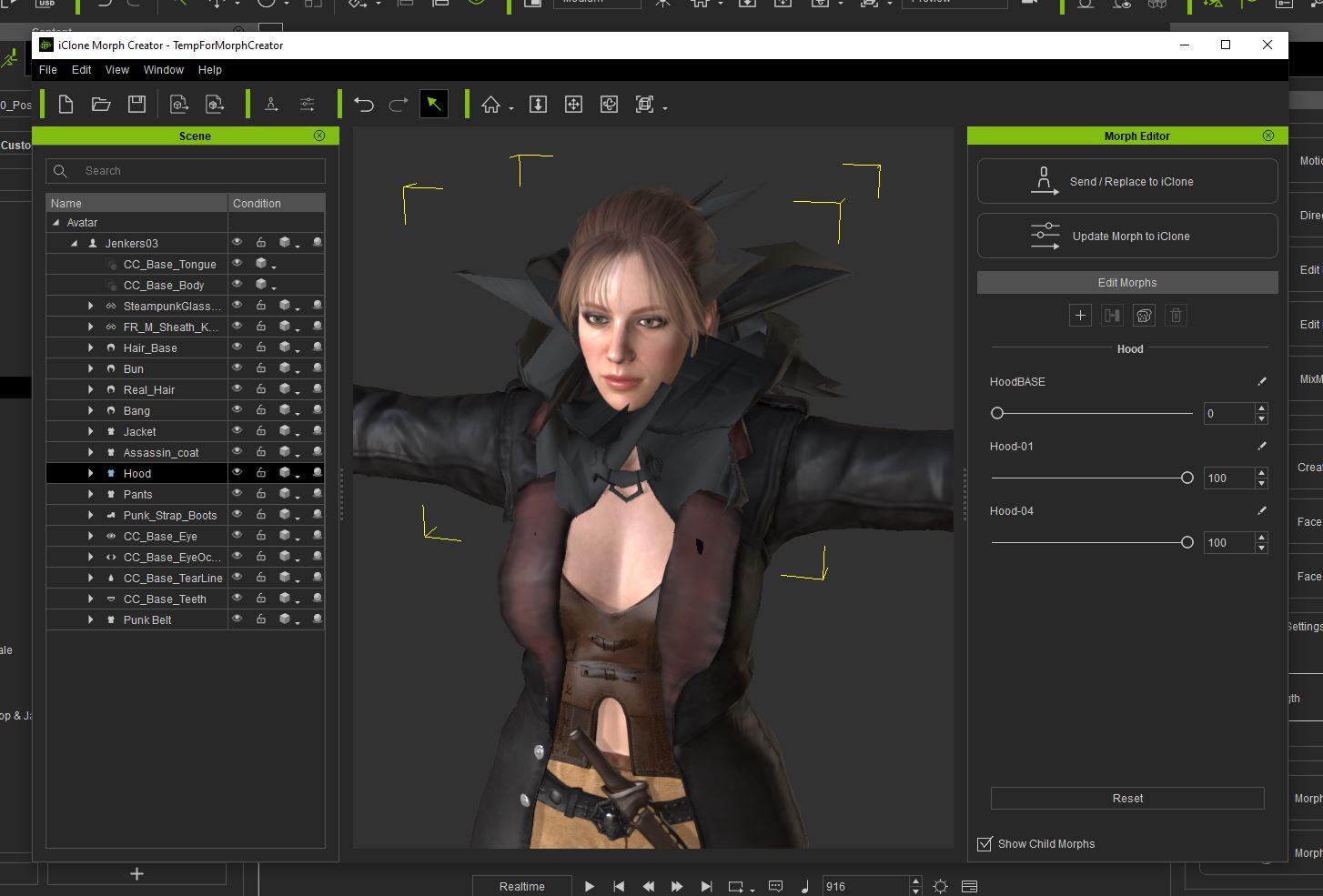Open the File menu
This screenshot has height=896, width=1323.
(x=48, y=70)
